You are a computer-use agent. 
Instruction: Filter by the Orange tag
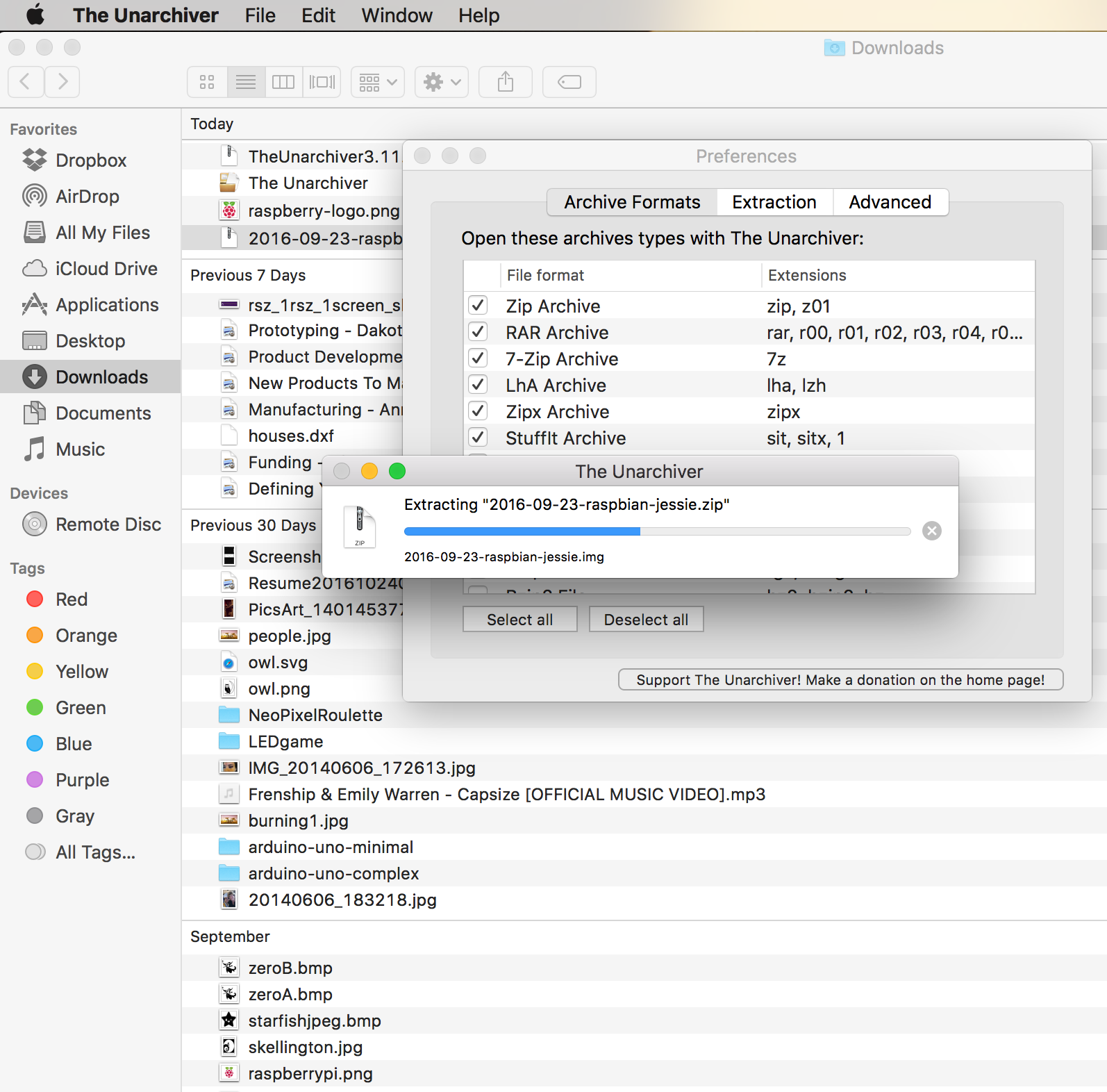(90, 636)
